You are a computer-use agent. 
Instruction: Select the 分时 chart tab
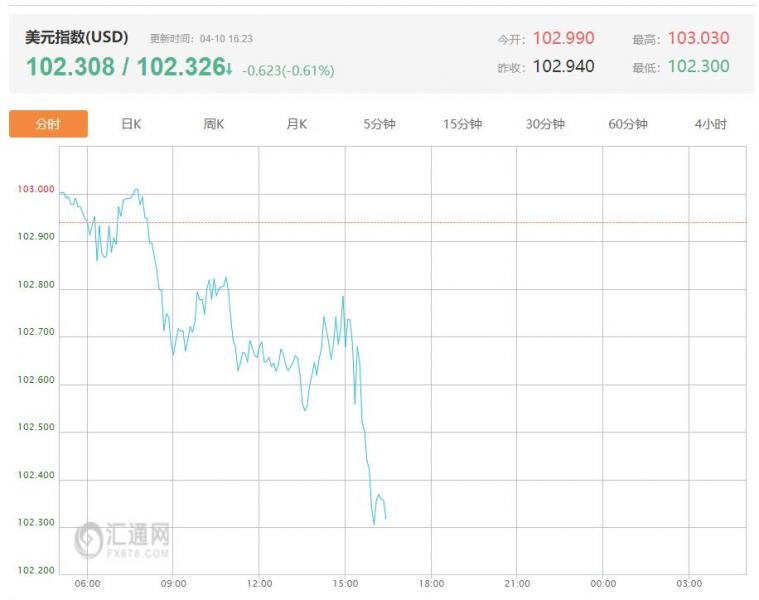(48, 124)
